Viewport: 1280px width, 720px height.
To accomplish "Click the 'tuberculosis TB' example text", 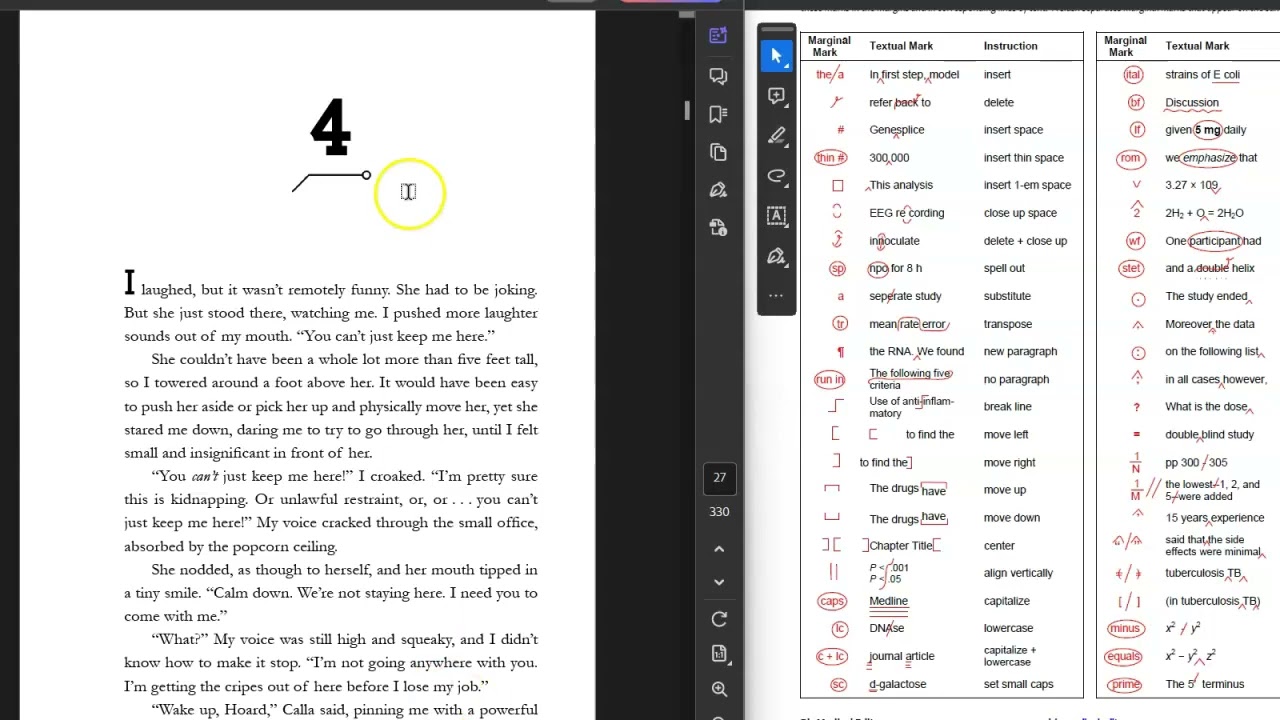I will coord(1204,573).
